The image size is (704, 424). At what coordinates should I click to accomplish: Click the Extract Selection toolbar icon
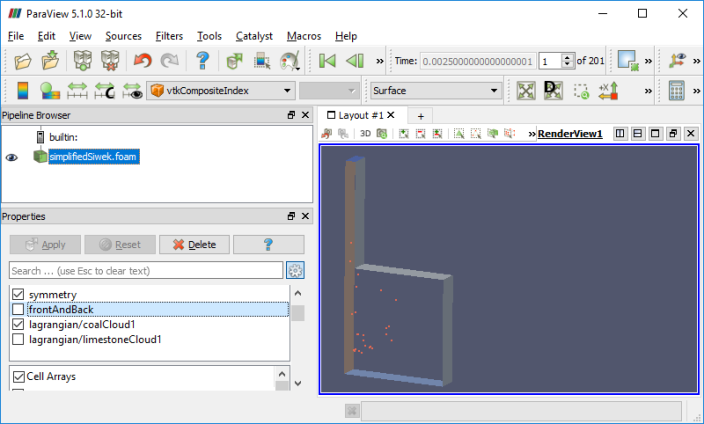pos(628,60)
